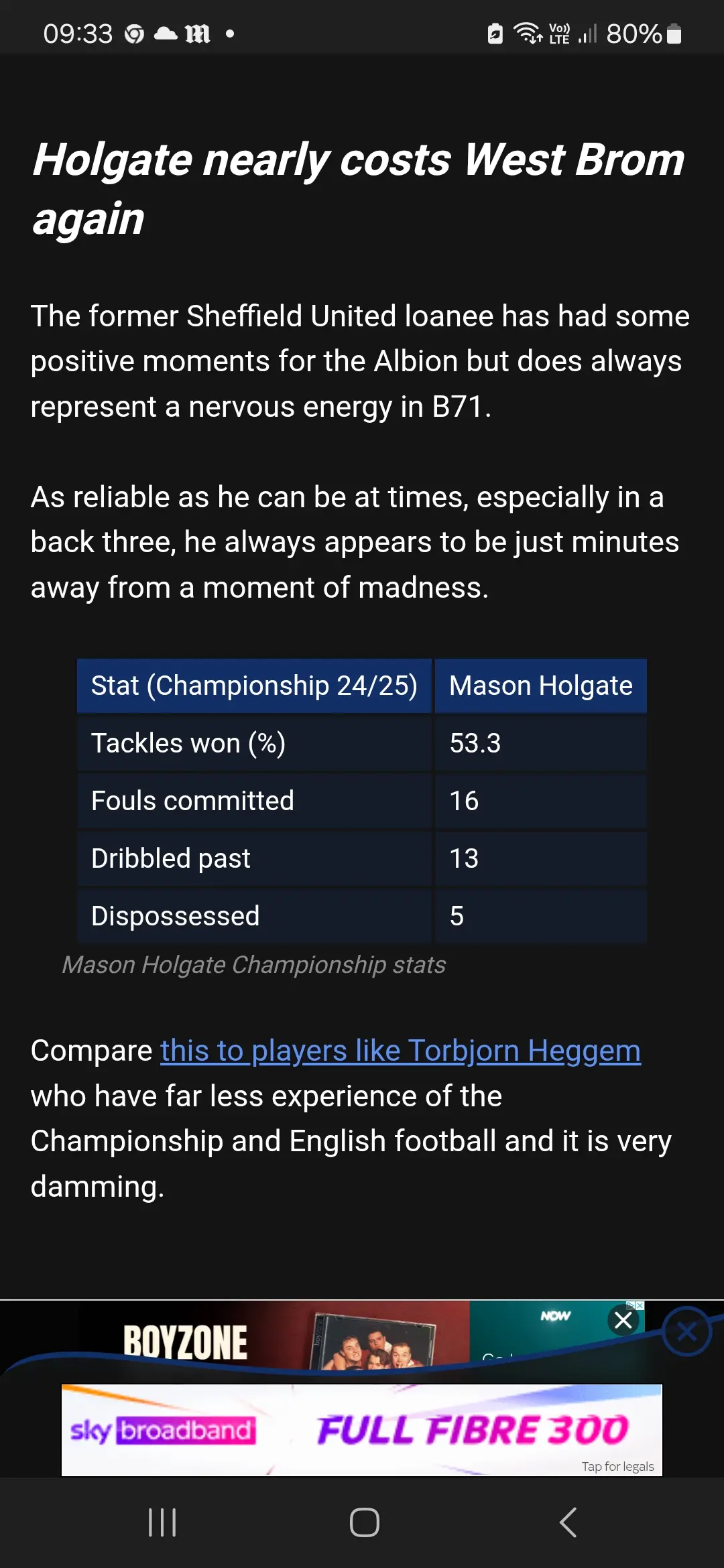Image resolution: width=724 pixels, height=1568 pixels.
Task: Tap the Android home button
Action: 365,1522
